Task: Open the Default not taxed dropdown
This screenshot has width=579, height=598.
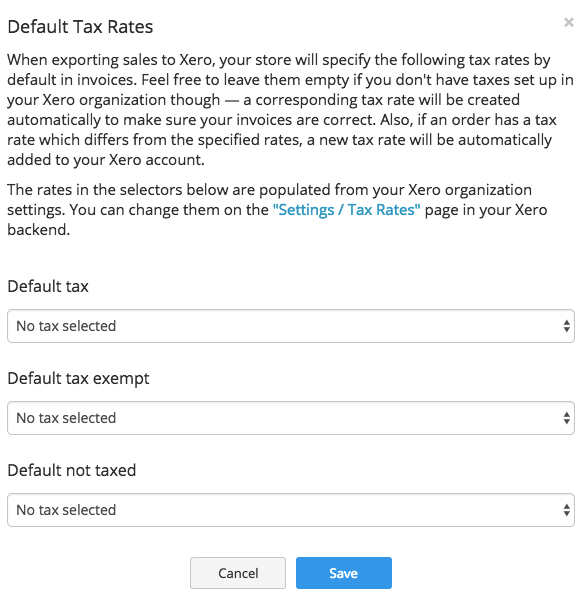Action: [x=291, y=510]
